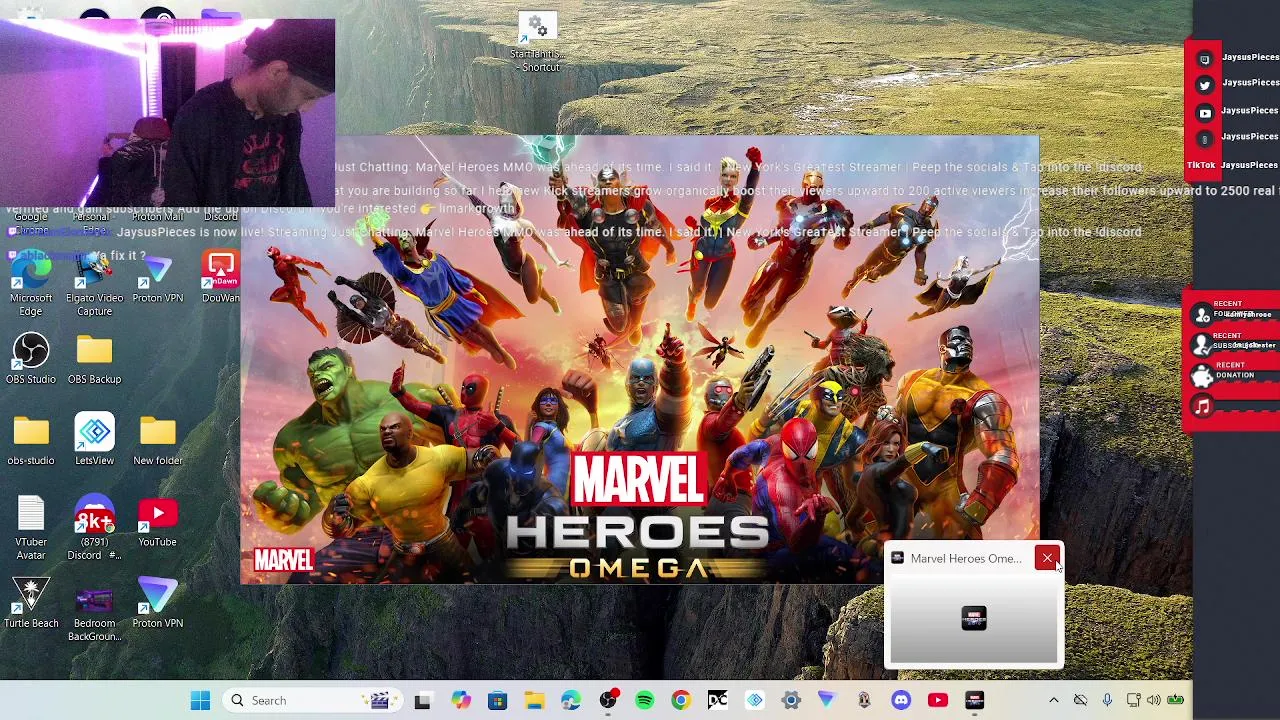Launch LetsView desktop shortcut

94,441
